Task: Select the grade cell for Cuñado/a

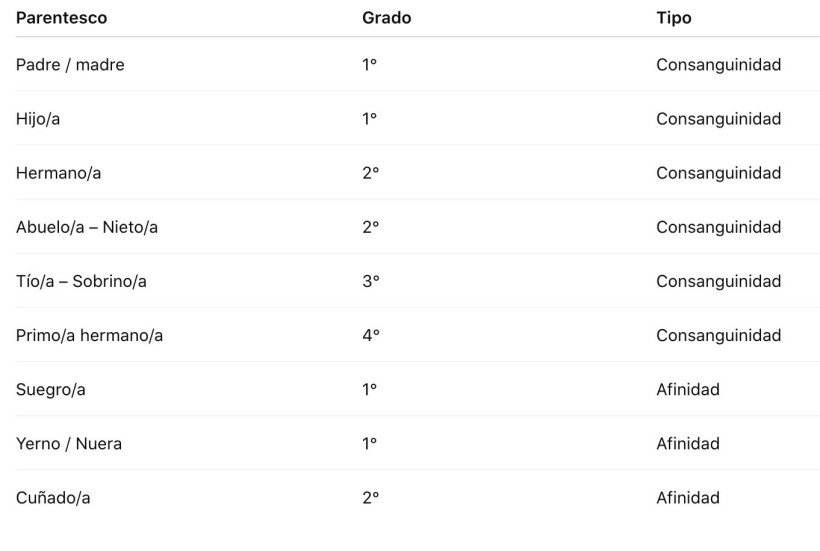Action: pyautogui.click(x=370, y=497)
